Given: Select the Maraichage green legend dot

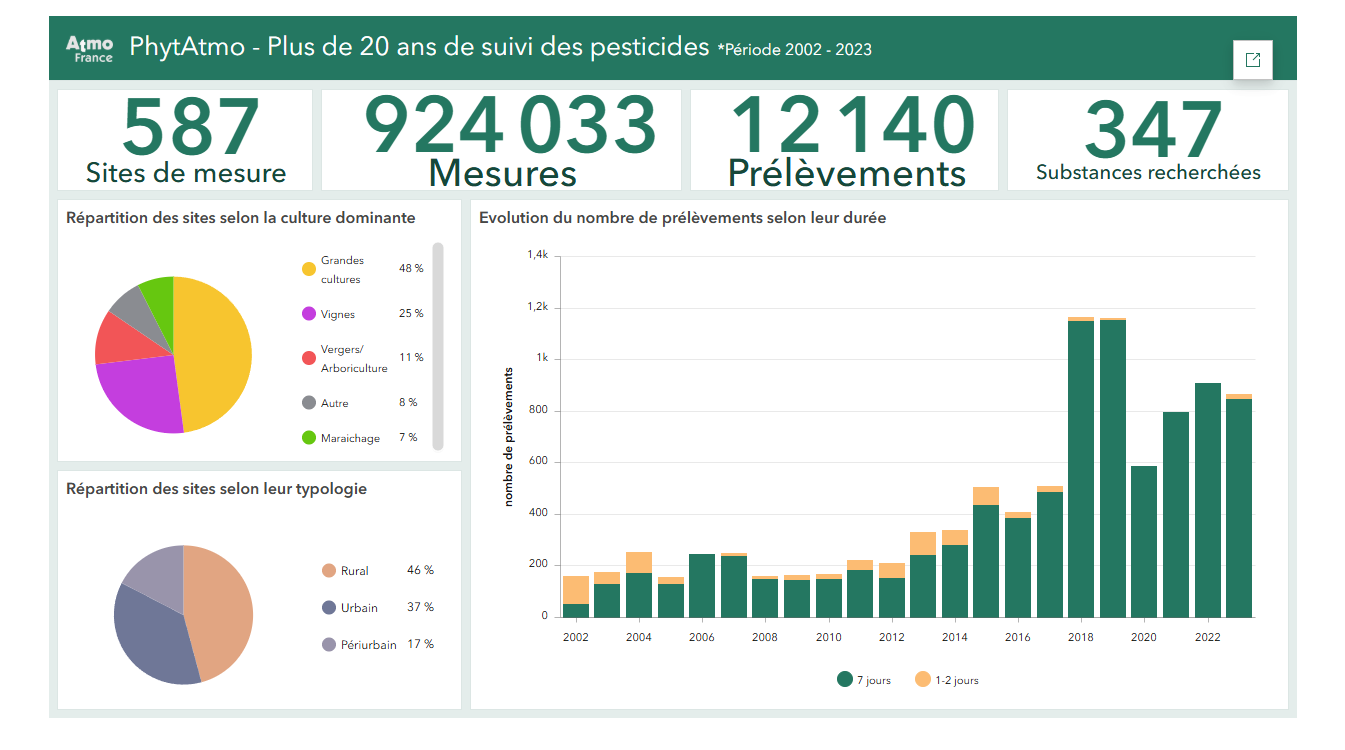Looking at the screenshot, I should coord(309,438).
